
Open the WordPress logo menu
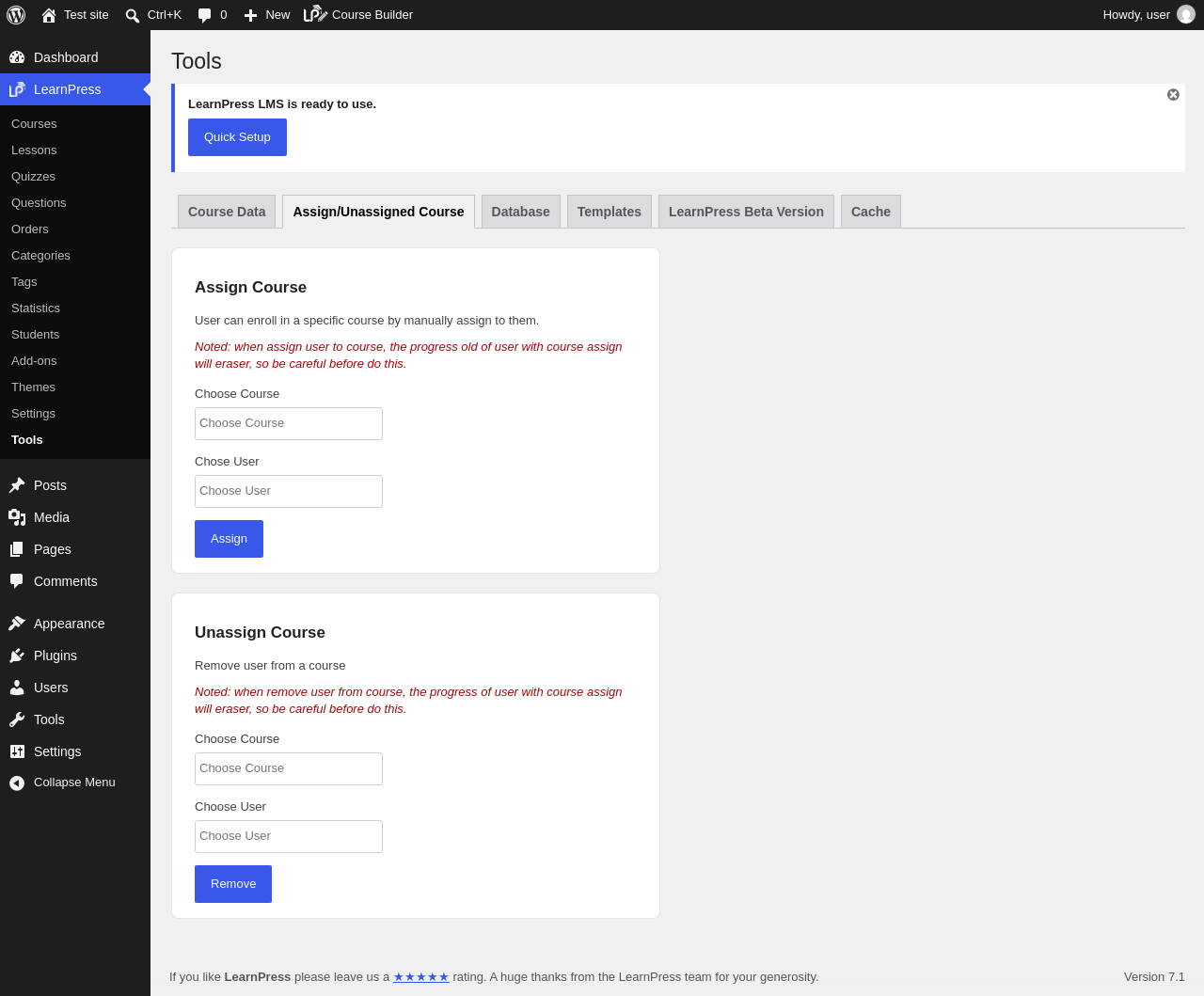16,15
